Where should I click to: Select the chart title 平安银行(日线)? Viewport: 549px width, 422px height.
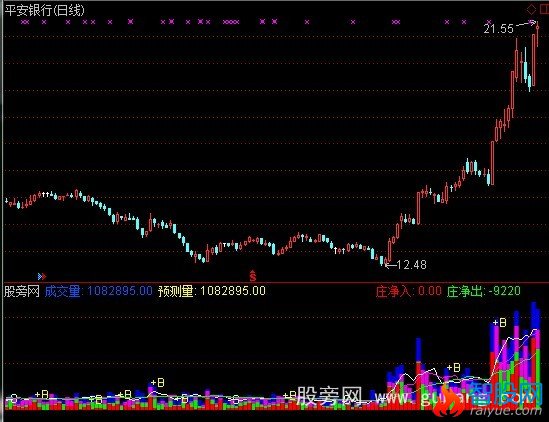point(44,10)
